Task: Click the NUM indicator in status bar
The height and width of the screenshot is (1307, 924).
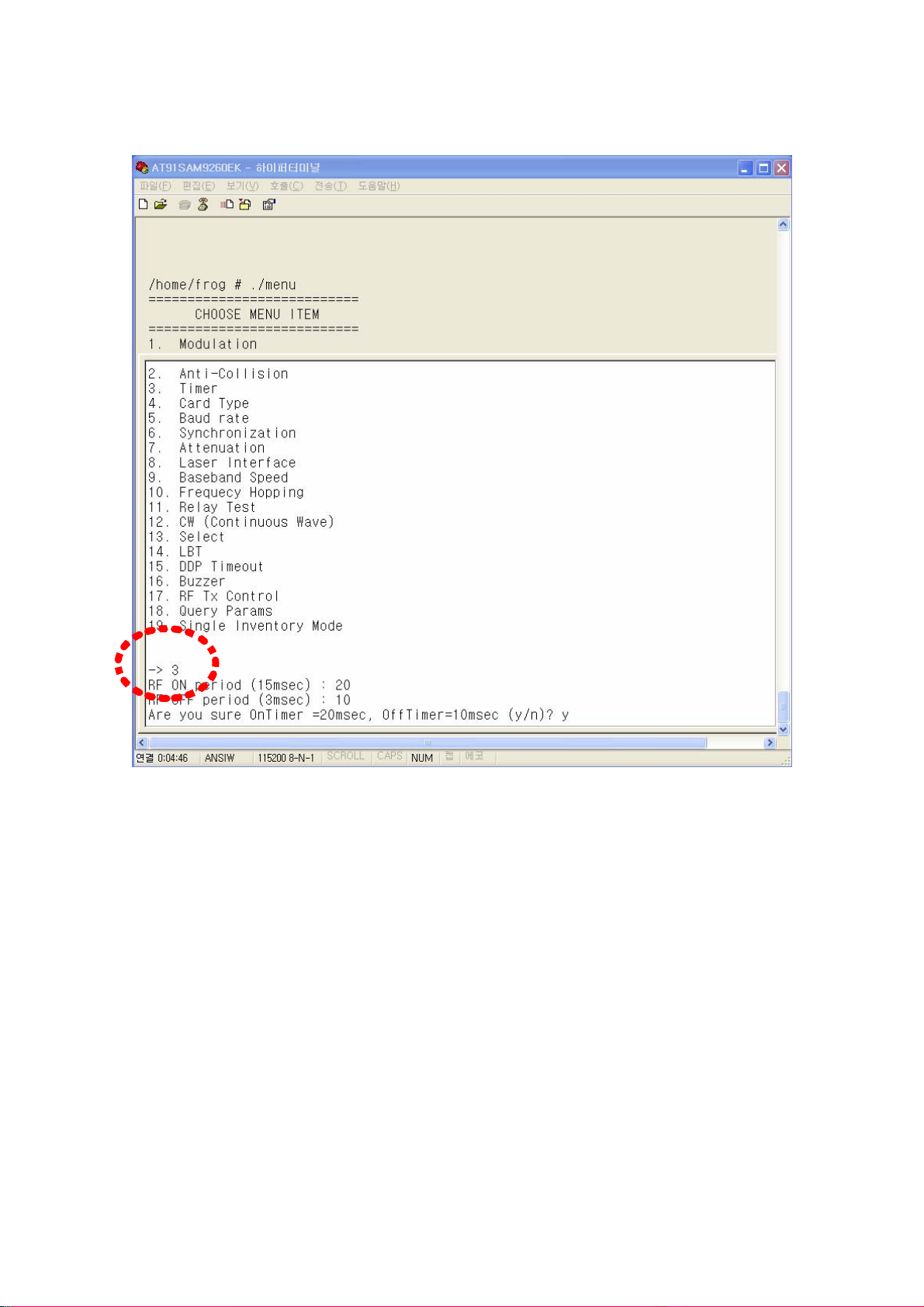Action: (422, 758)
